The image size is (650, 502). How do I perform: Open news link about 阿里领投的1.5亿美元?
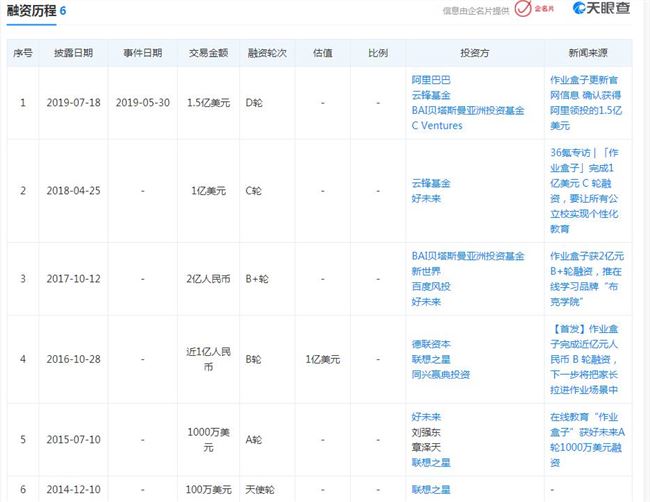pyautogui.click(x=586, y=102)
